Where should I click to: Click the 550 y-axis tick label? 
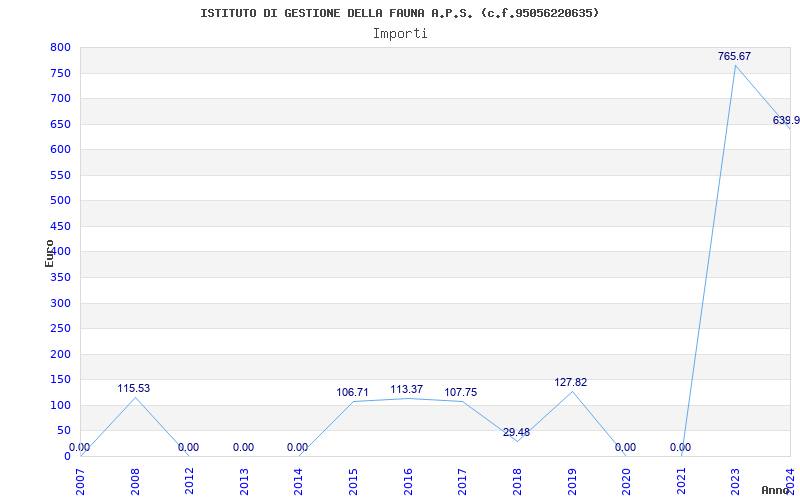60,176
